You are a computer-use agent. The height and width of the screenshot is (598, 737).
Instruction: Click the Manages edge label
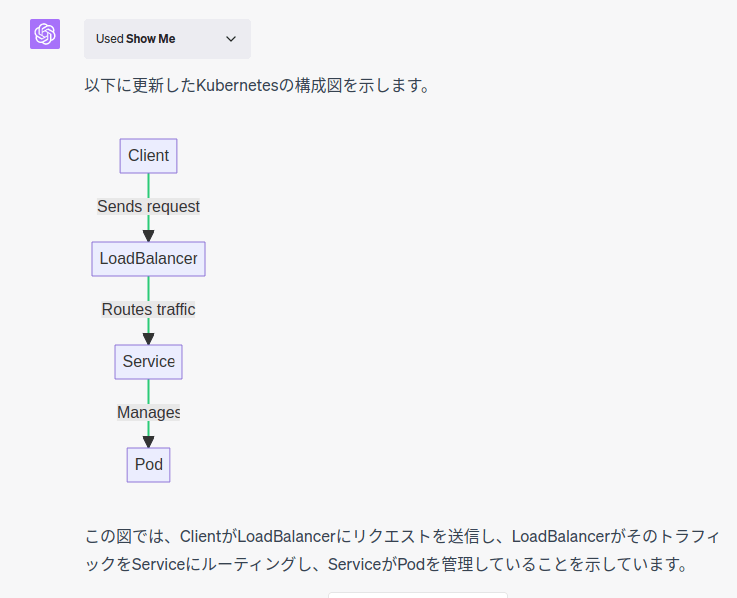(x=149, y=412)
